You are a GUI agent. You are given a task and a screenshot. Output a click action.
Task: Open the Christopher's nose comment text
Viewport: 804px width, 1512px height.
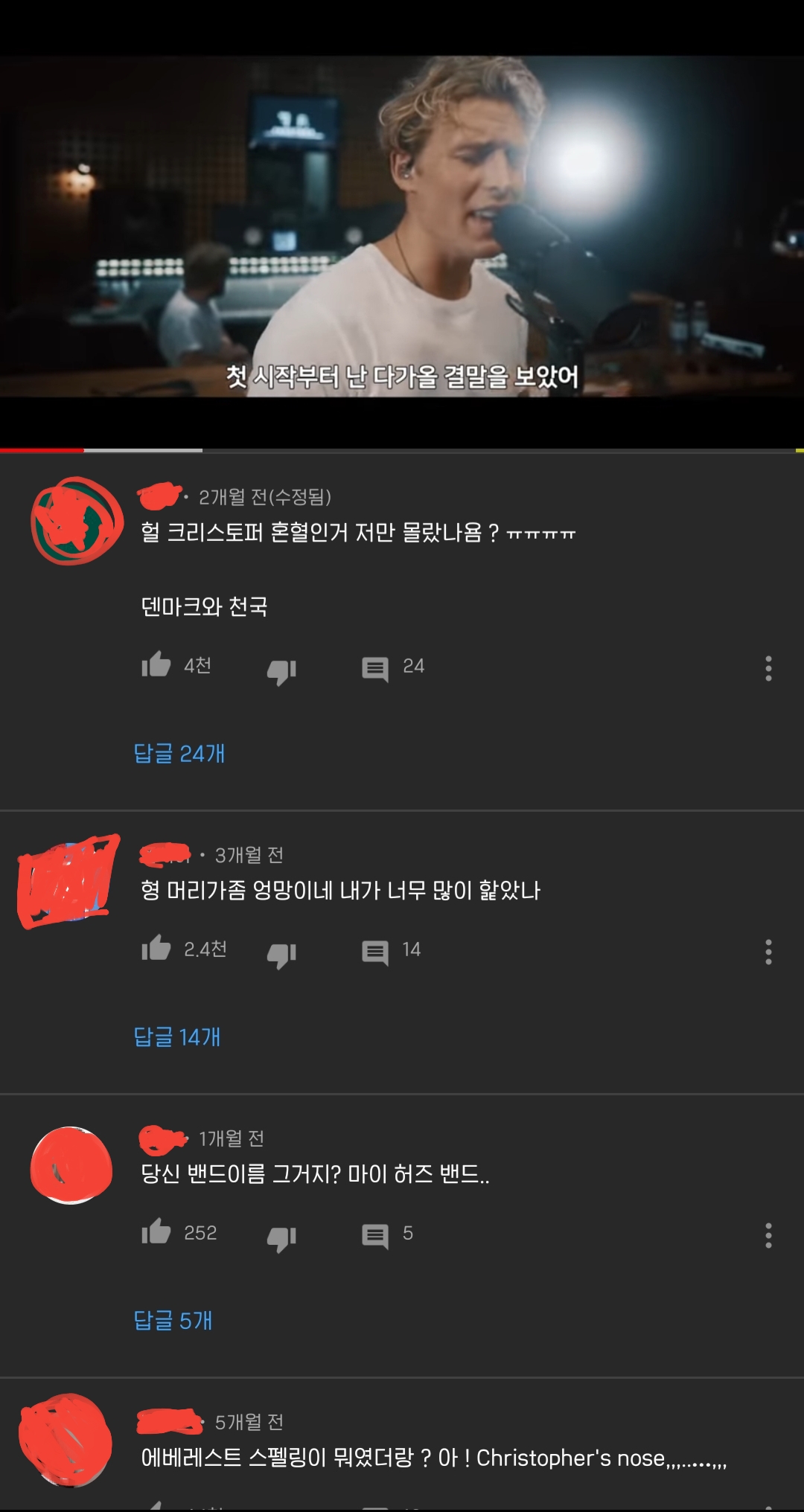(x=434, y=1458)
